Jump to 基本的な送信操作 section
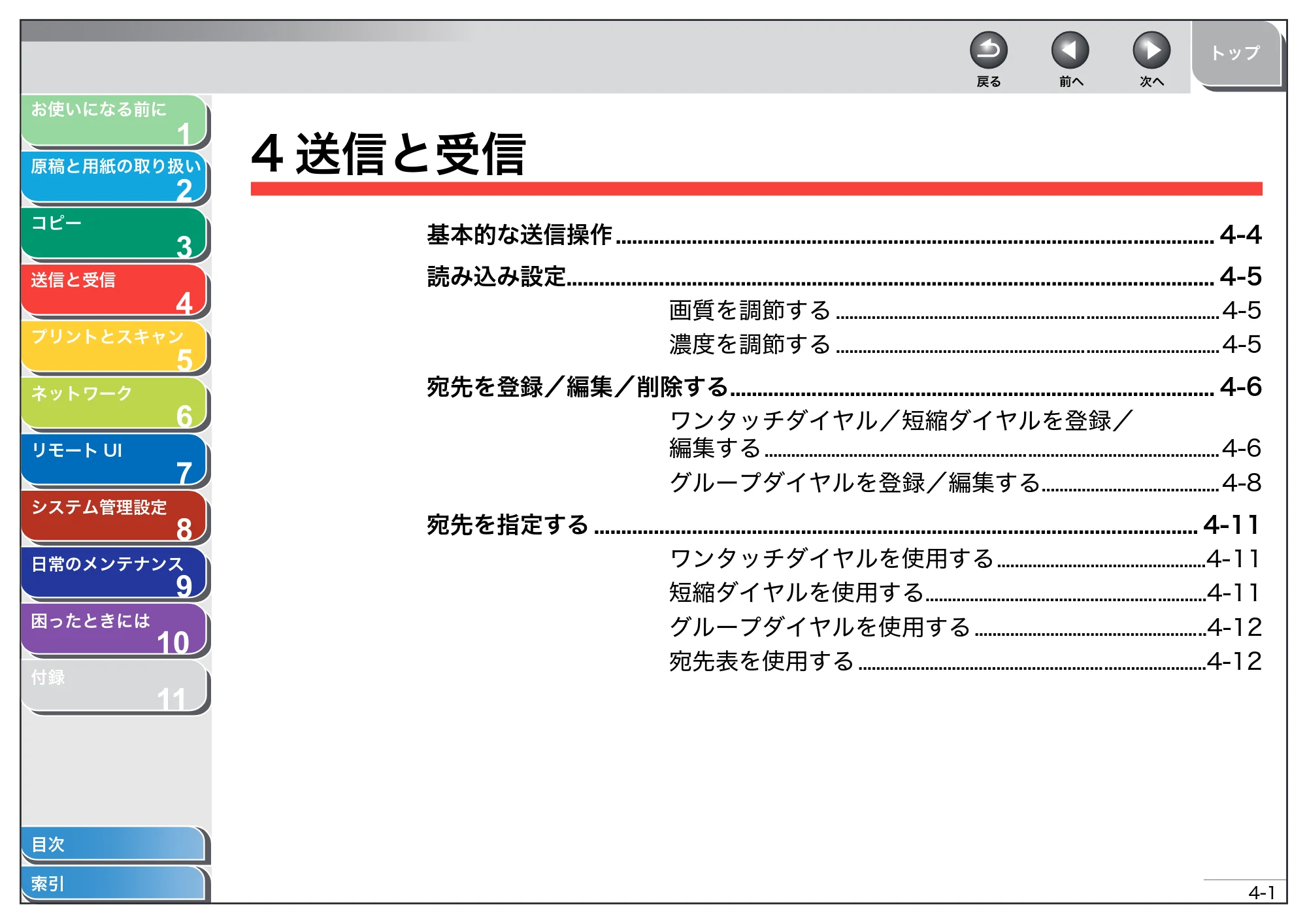 click(844, 235)
